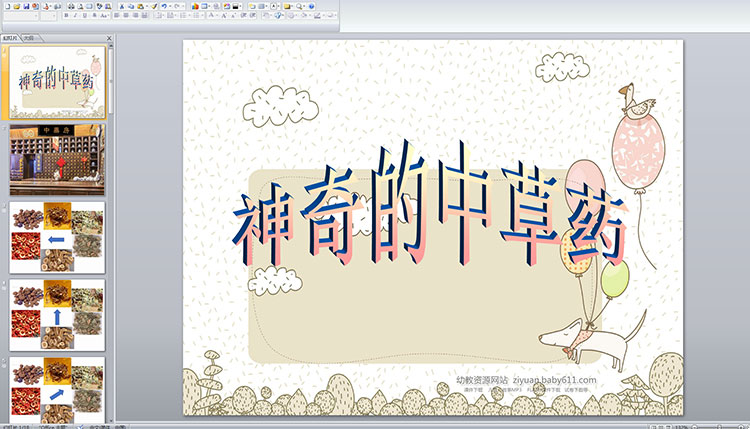Apply bold formatting
Viewport: 750px width, 429px height.
(x=66, y=15)
